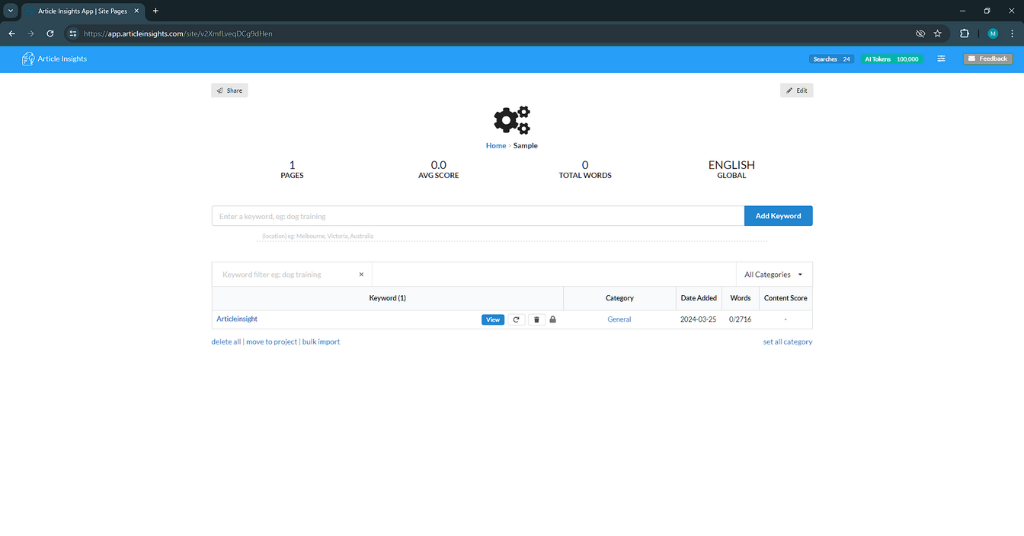
Task: Open the settings sliders icon in header
Action: click(941, 59)
